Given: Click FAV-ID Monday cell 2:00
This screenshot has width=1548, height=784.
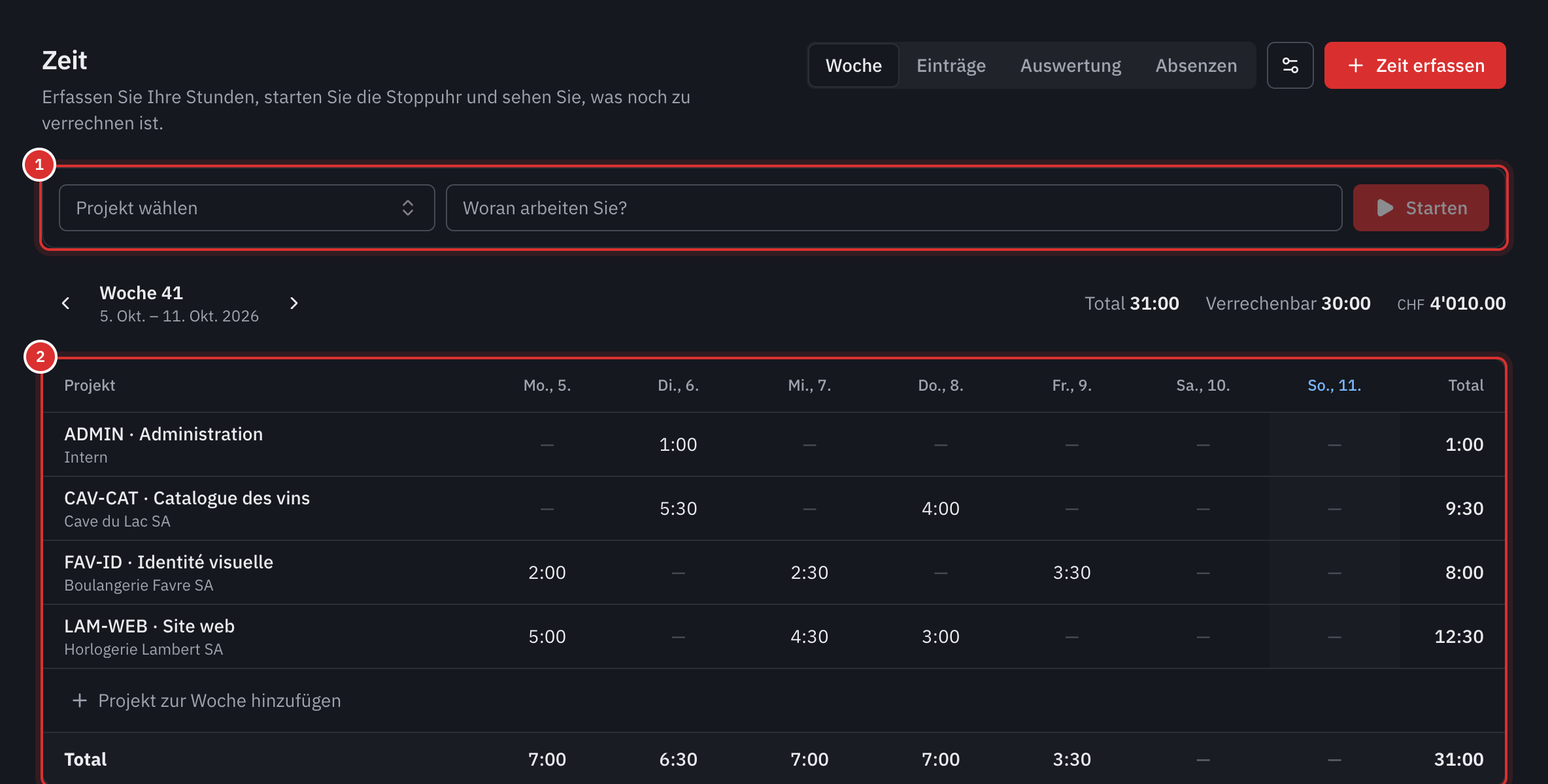Looking at the screenshot, I should 547,572.
